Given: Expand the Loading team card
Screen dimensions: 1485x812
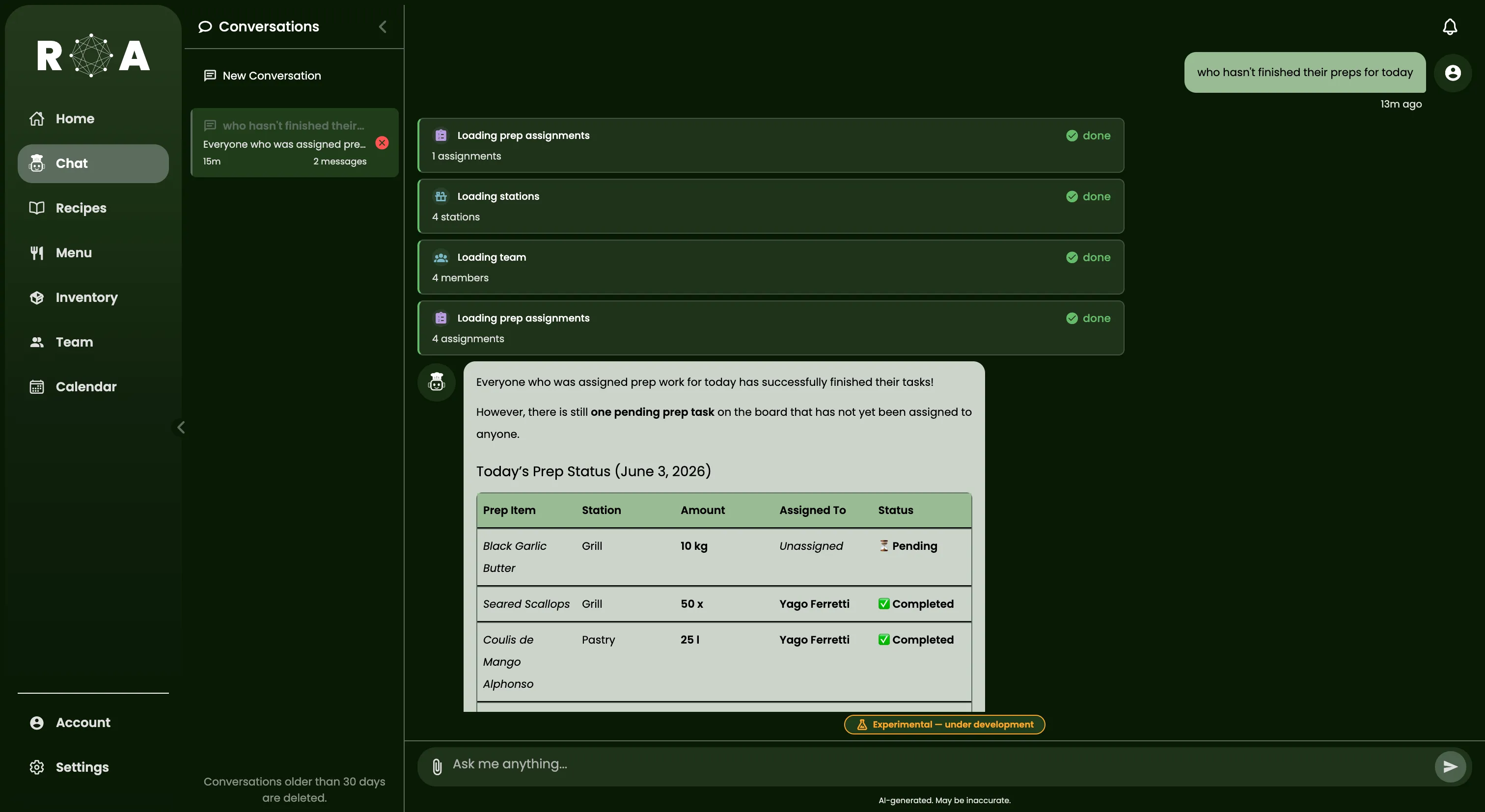Looking at the screenshot, I should (771, 268).
